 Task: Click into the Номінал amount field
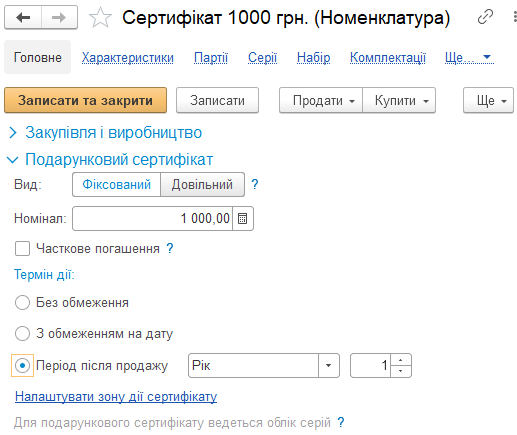pos(153,219)
